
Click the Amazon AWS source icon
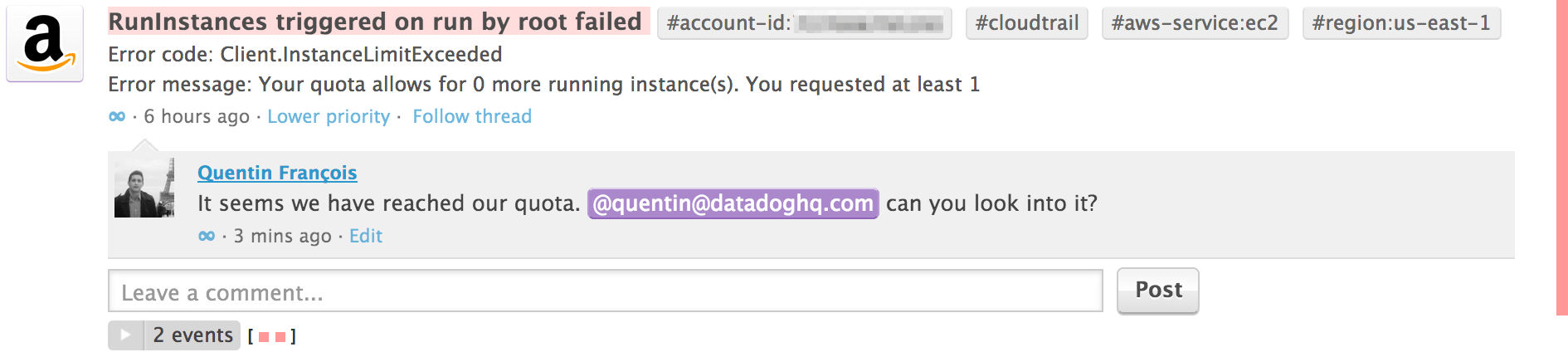coord(45,43)
